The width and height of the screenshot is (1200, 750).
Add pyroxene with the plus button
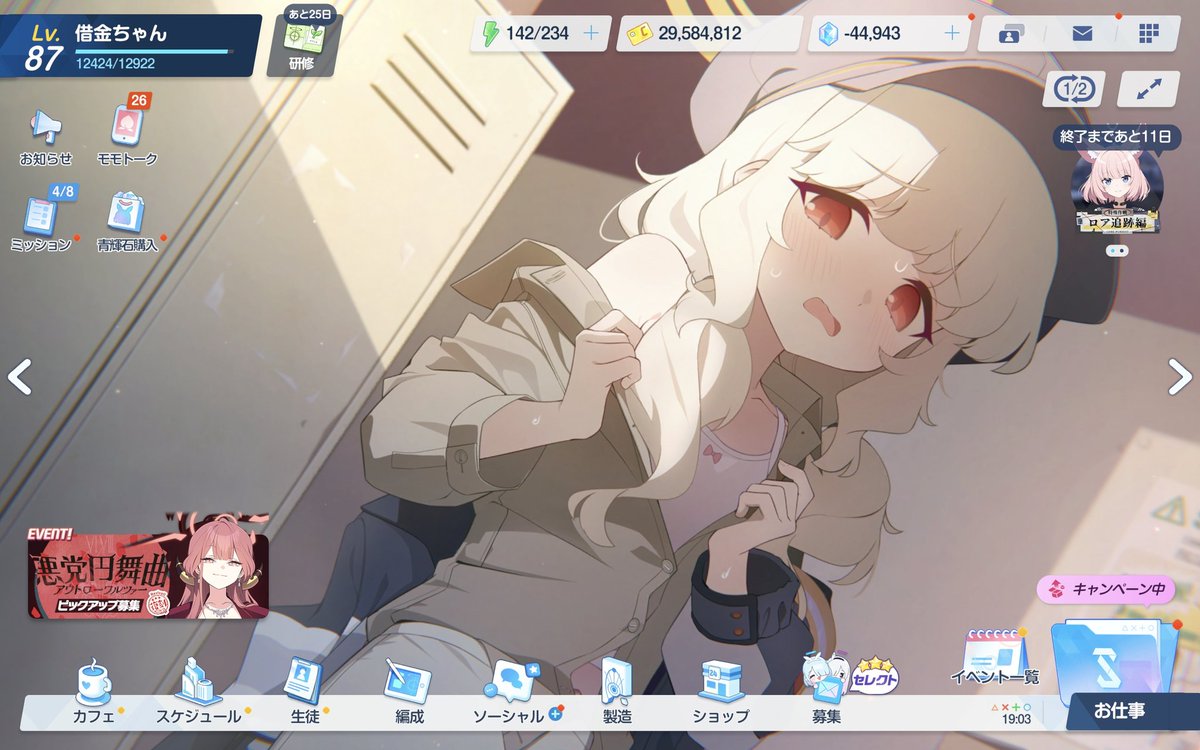(x=952, y=33)
